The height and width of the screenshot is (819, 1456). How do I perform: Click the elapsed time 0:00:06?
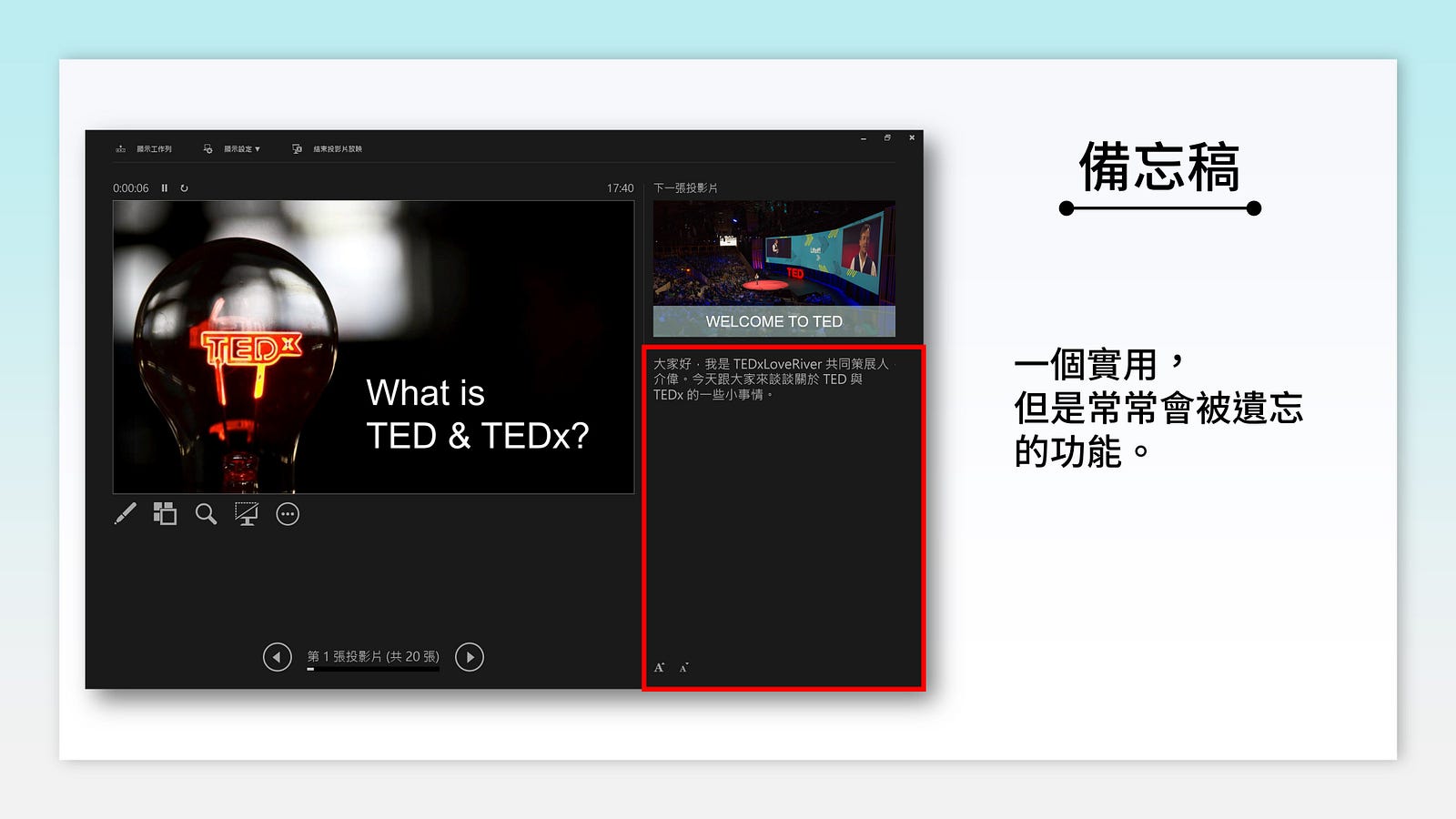point(131,188)
